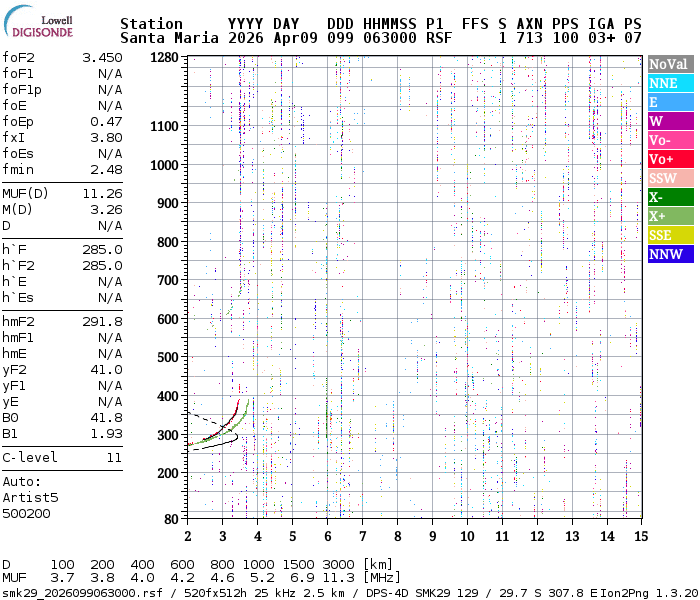Pick the SSE yellow legend swatch
700x600 pixels.
click(670, 235)
